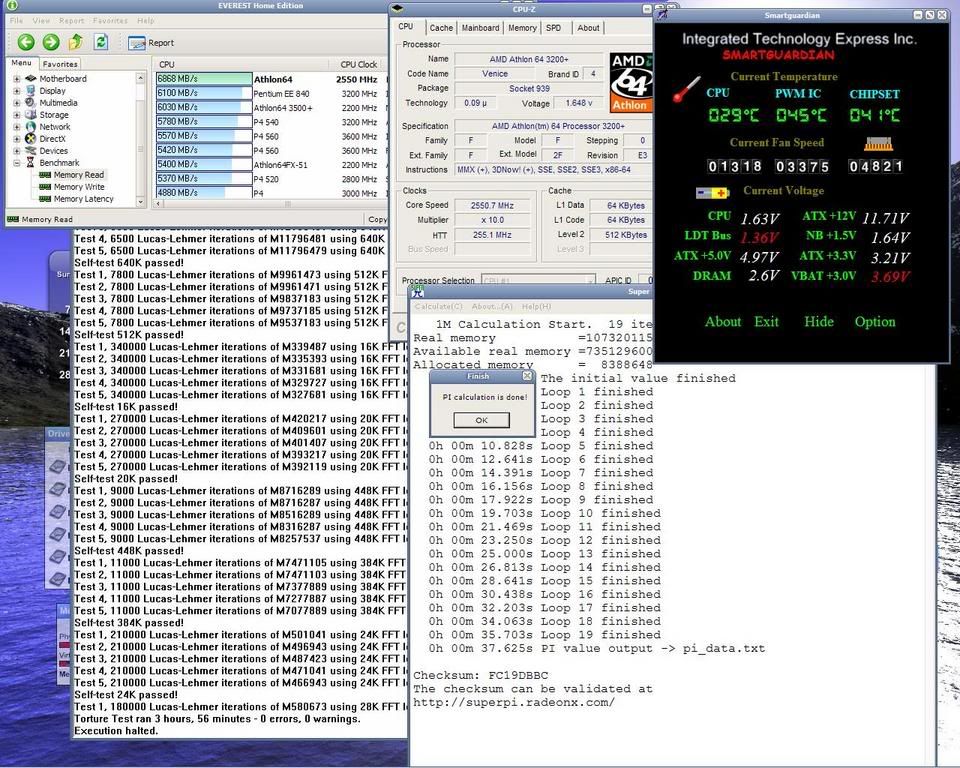Image resolution: width=960 pixels, height=768 pixels.
Task: Click the Smartguardian title bar icon
Action: 661,15
